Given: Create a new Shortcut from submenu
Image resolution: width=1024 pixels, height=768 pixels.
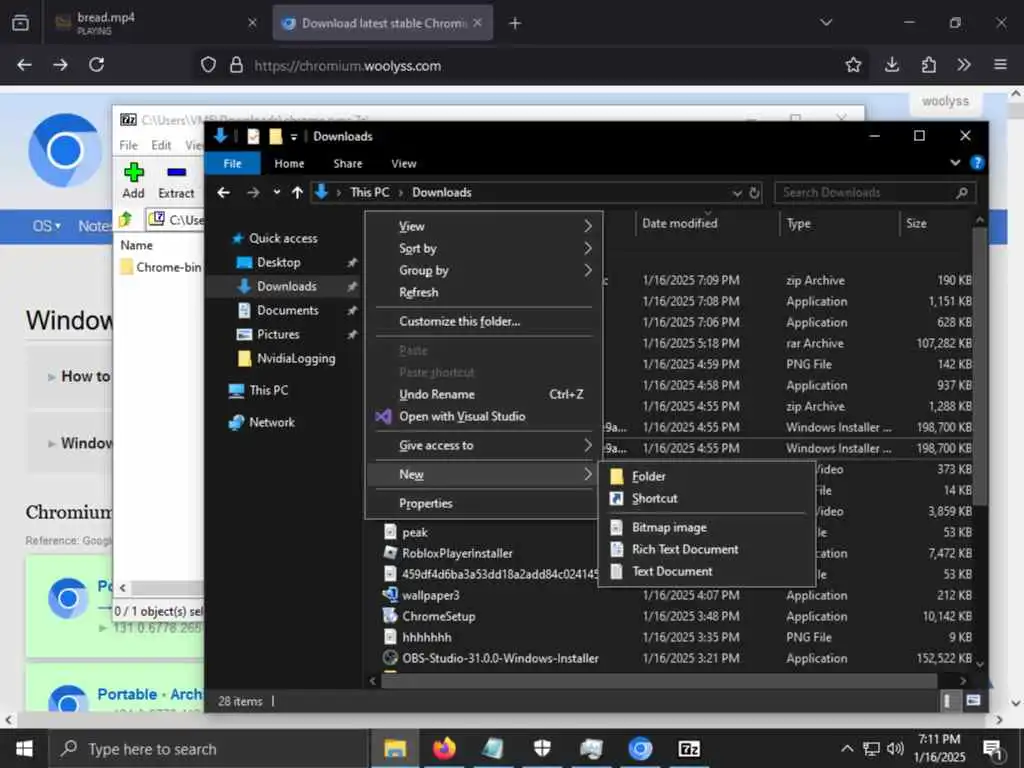Looking at the screenshot, I should (707, 498).
